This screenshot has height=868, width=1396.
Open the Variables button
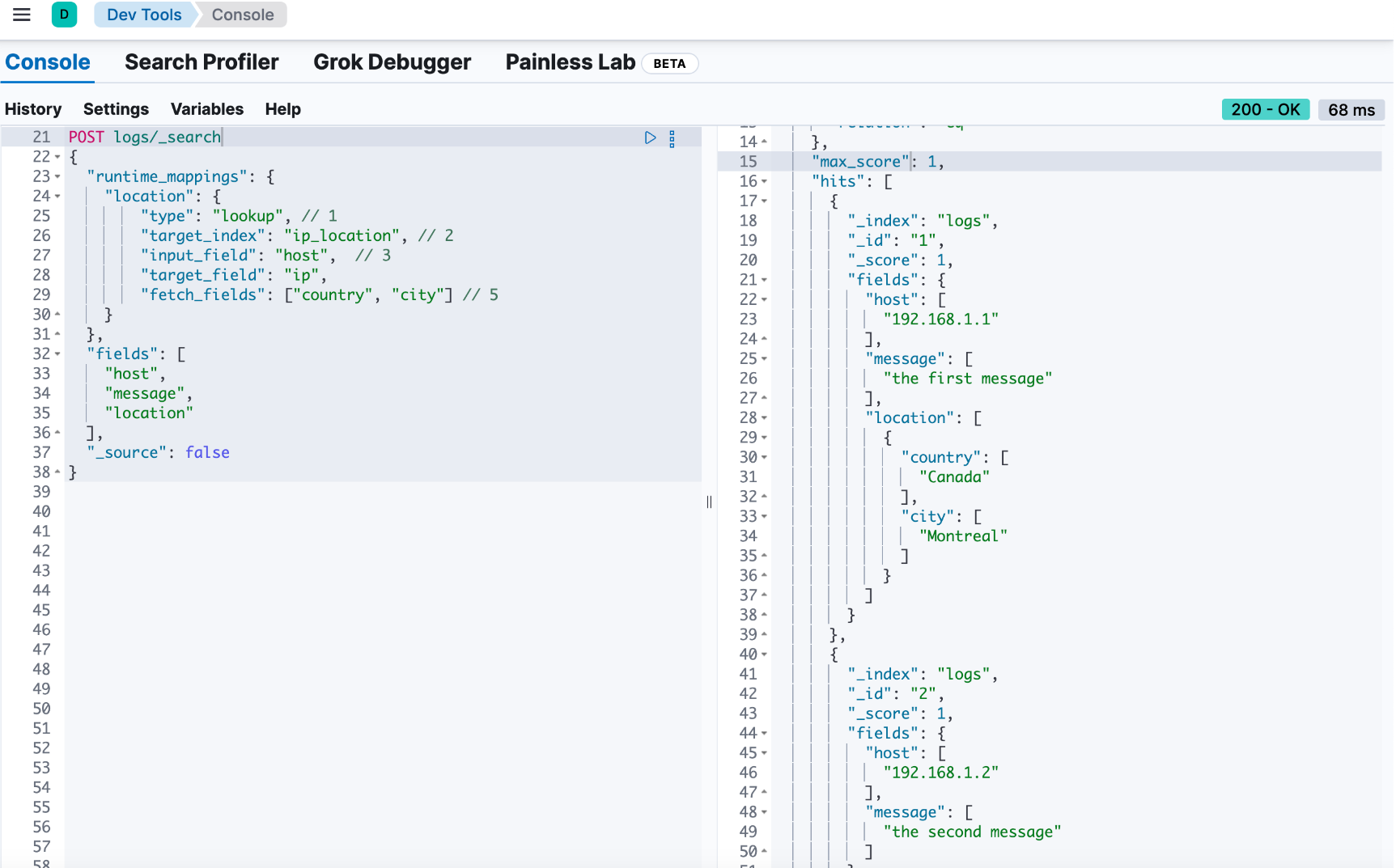click(x=206, y=109)
